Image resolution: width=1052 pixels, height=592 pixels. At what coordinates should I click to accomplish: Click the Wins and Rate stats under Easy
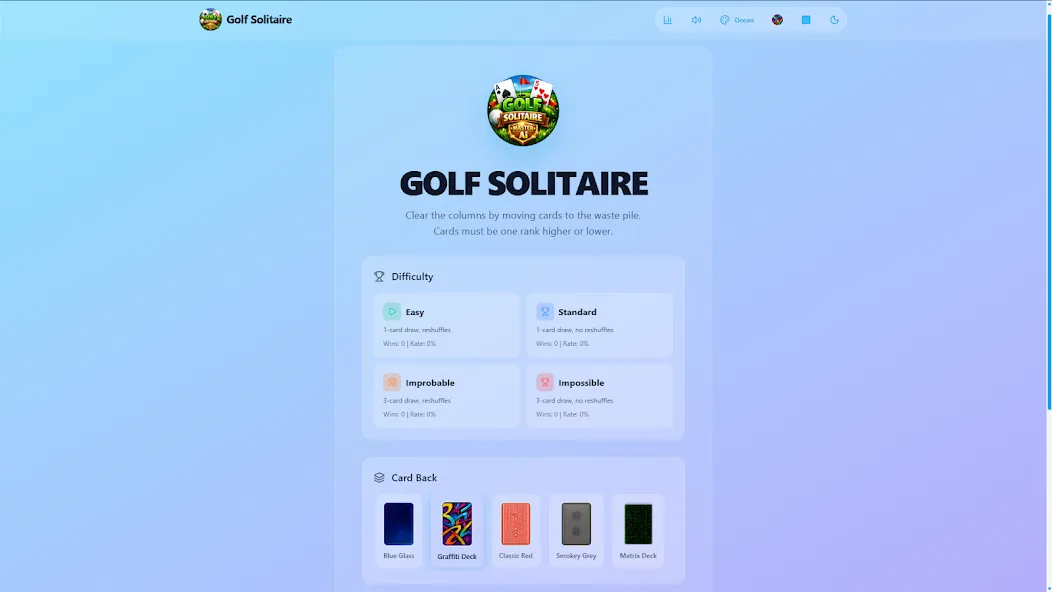409,344
